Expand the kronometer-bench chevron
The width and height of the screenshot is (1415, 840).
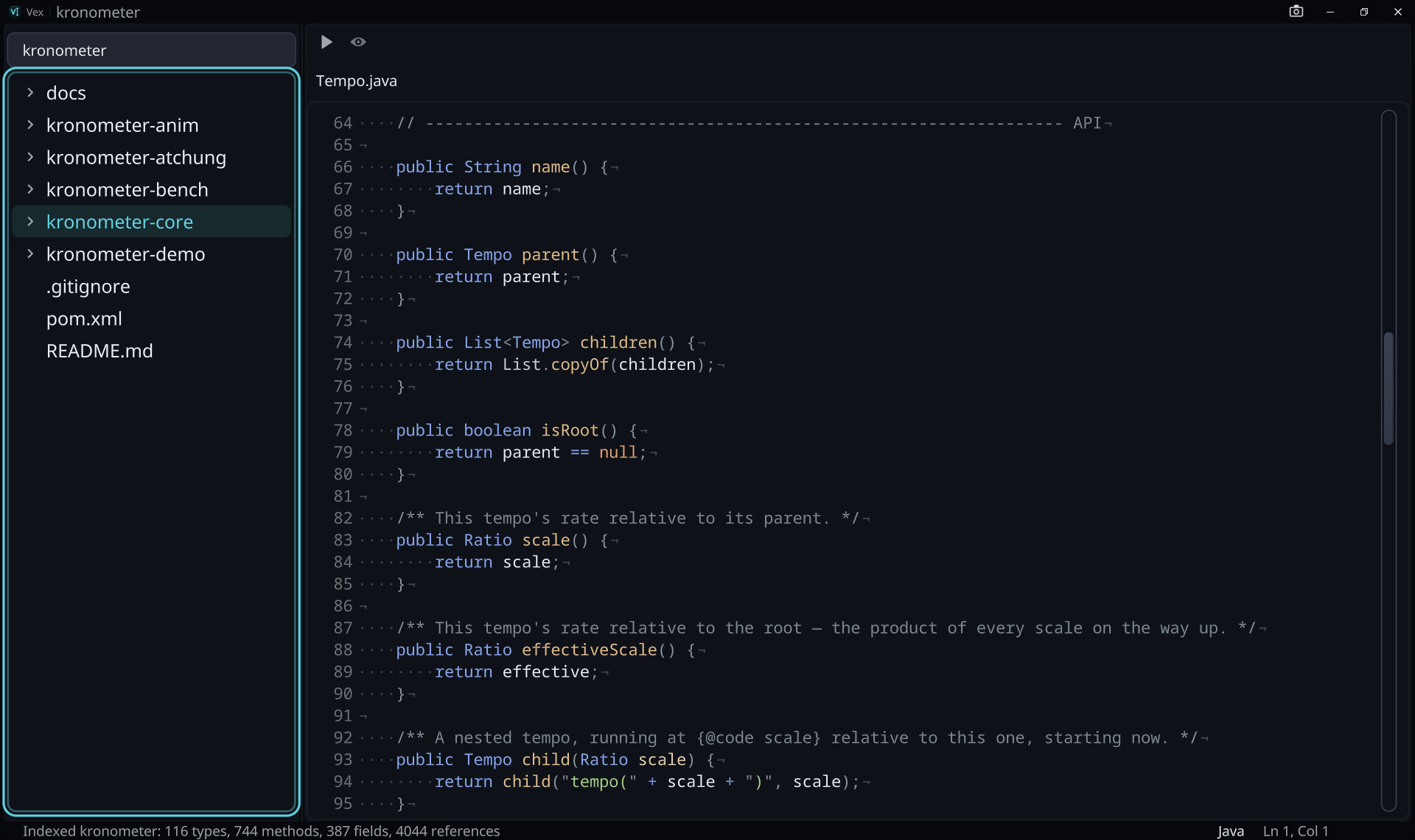30,189
